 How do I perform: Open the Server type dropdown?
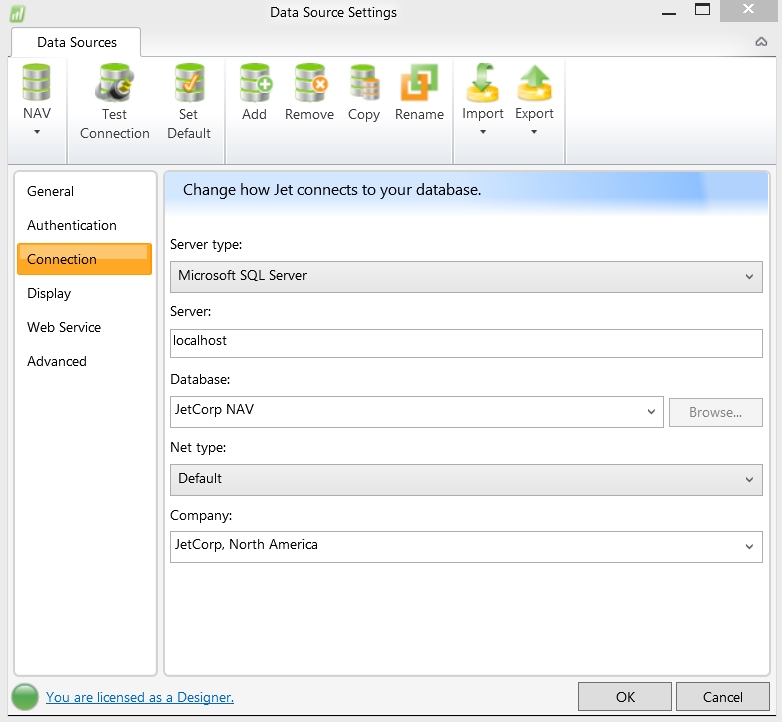[x=466, y=277]
